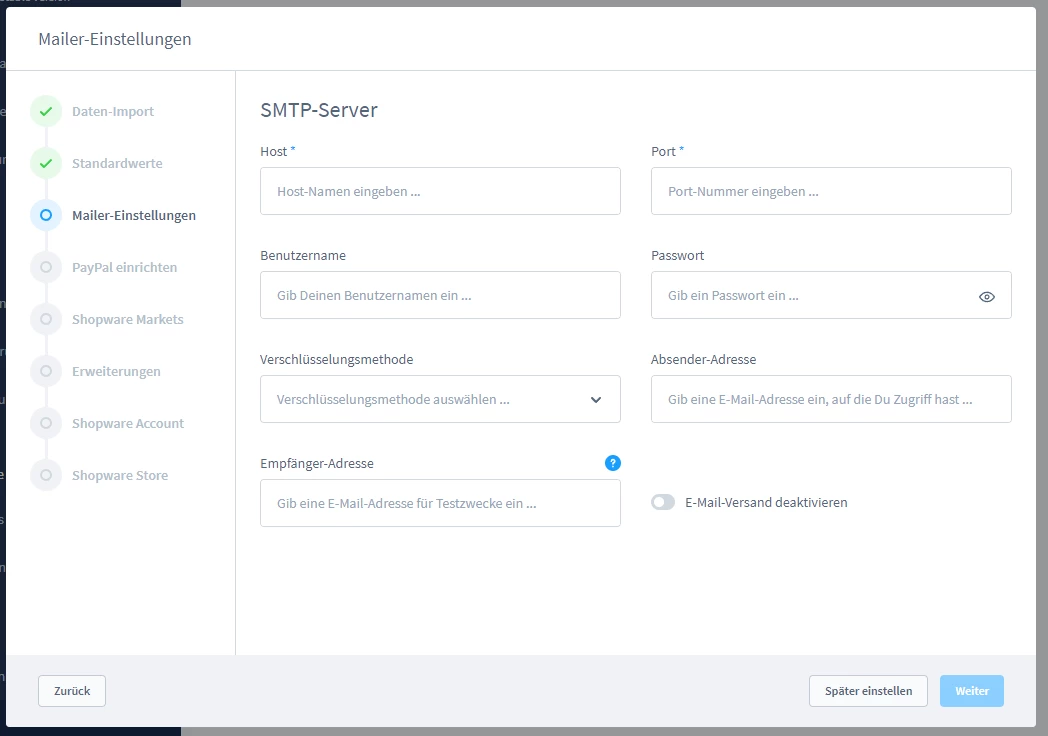Click the Später einstellen button

tap(868, 691)
